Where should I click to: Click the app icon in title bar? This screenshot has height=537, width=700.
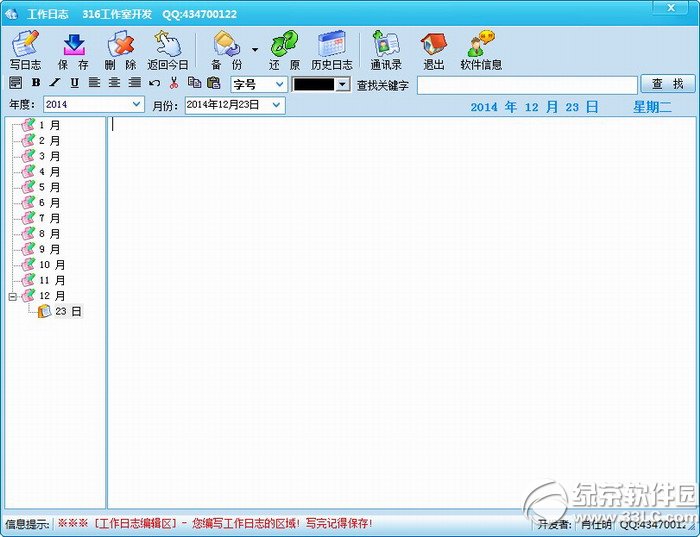pos(11,14)
